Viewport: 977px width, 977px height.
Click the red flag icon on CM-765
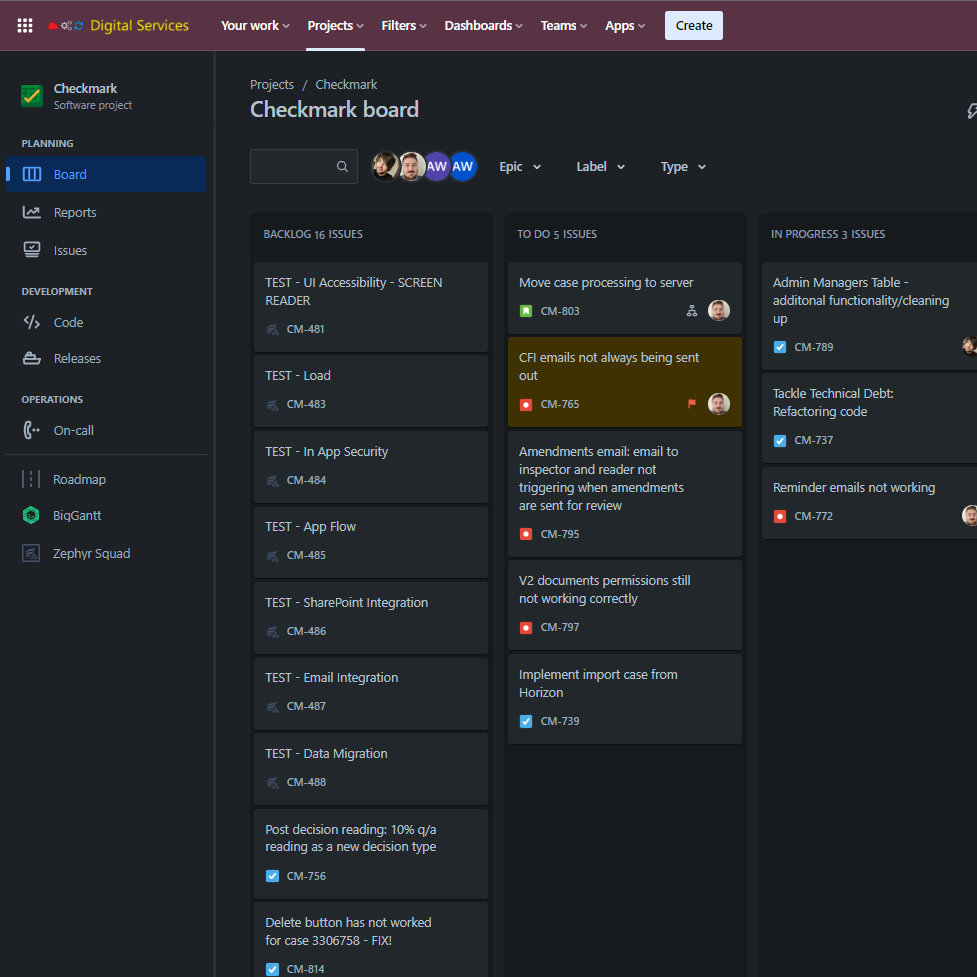(x=692, y=404)
